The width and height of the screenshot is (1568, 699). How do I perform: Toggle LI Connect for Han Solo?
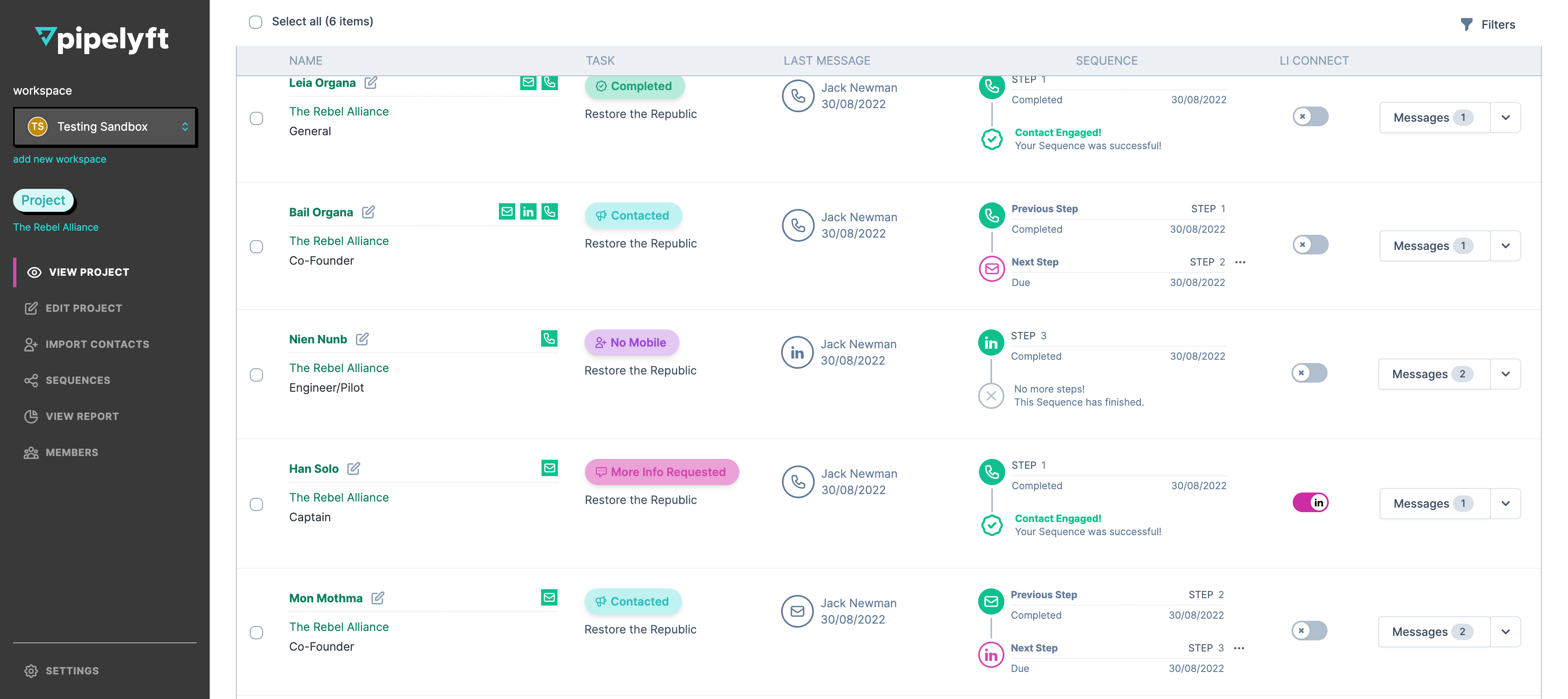[1310, 502]
